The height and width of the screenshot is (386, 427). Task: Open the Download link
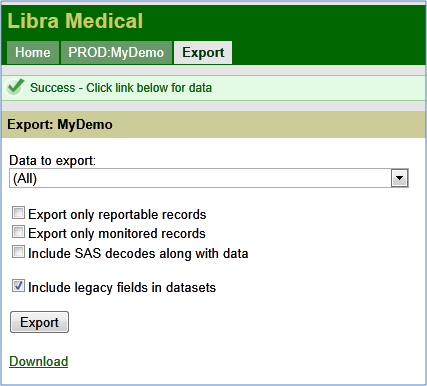[x=39, y=362]
